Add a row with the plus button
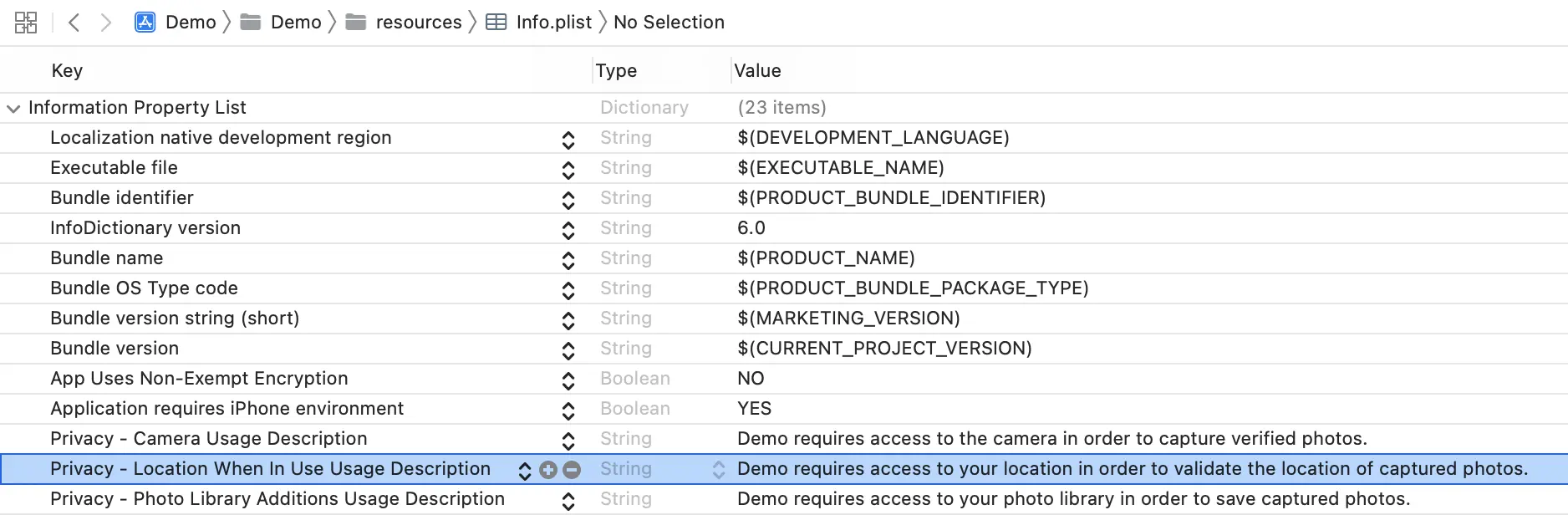Viewport: 1568px width, 515px height. pos(548,470)
